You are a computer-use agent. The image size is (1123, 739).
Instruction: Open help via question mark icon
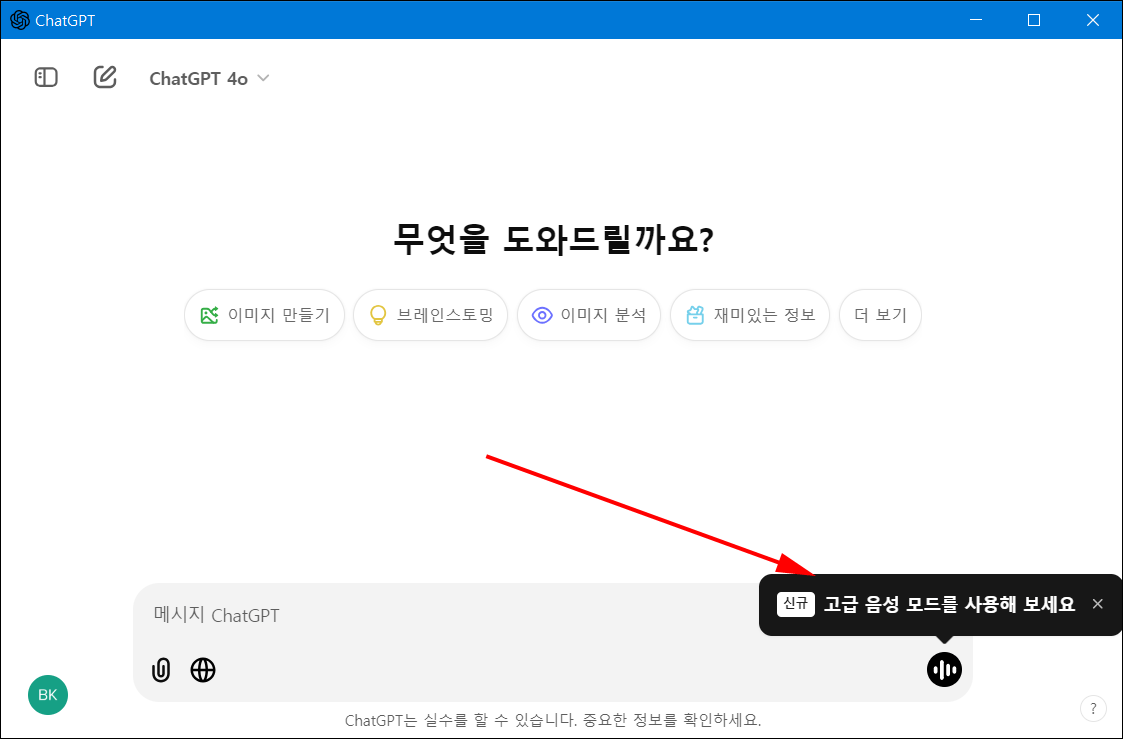click(1093, 709)
